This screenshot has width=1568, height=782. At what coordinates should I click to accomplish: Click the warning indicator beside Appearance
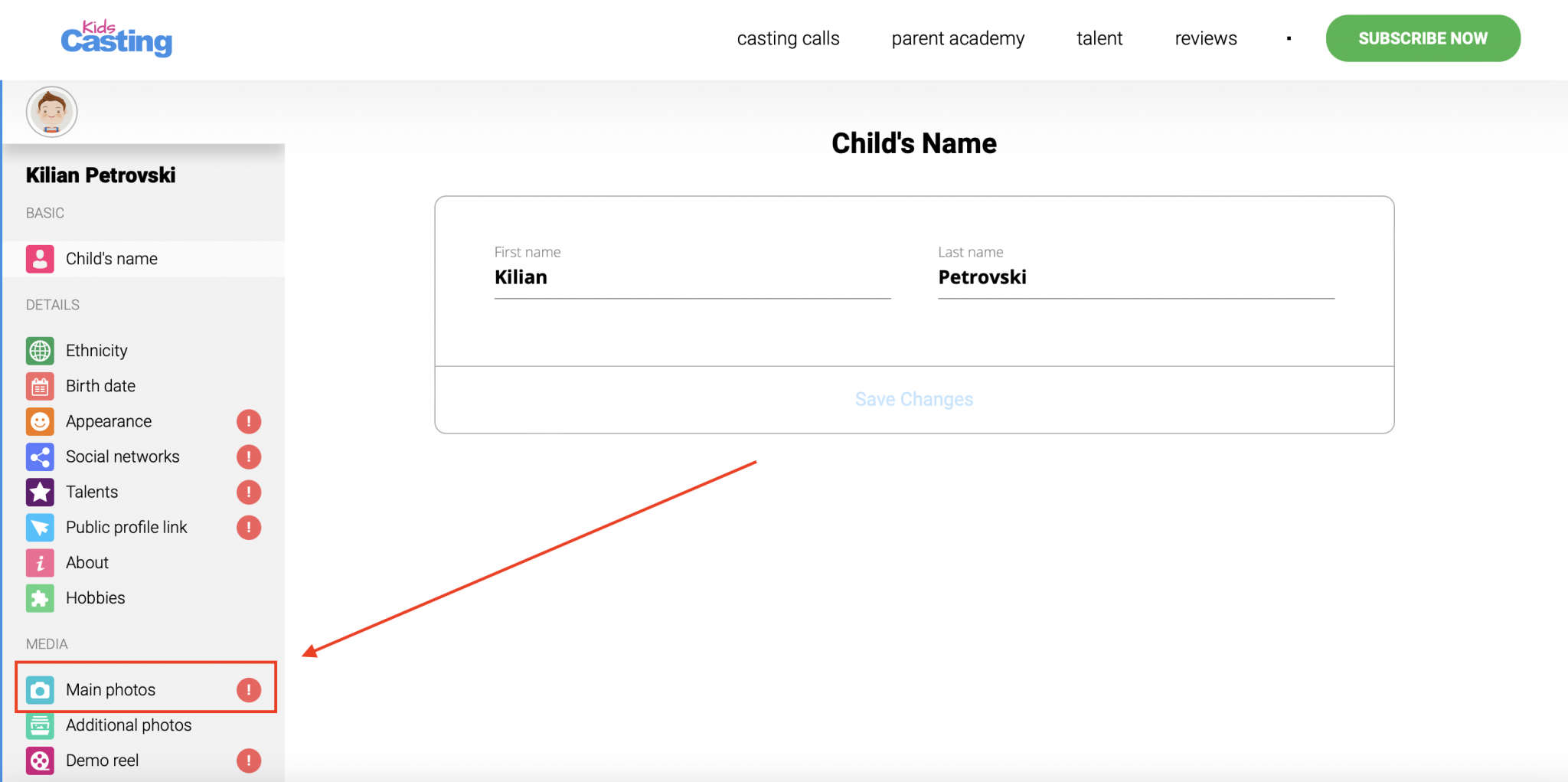pyautogui.click(x=248, y=420)
